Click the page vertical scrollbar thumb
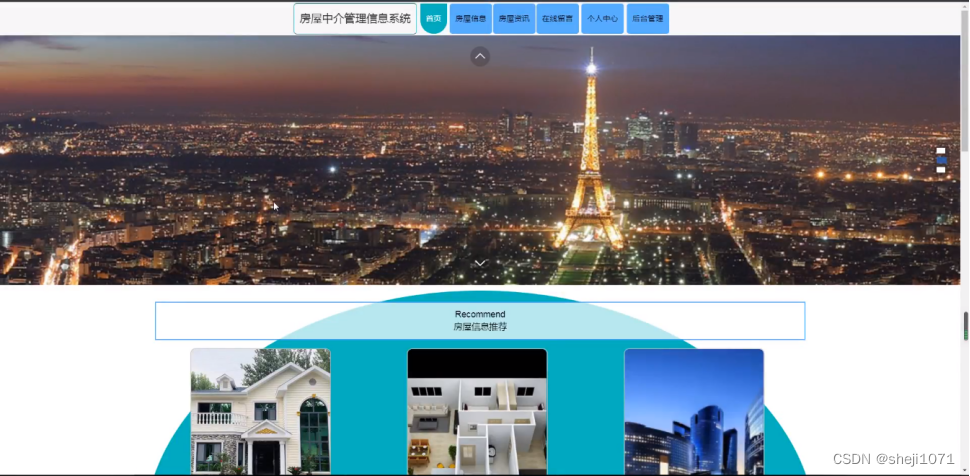The image size is (970, 476). pyautogui.click(x=965, y=80)
